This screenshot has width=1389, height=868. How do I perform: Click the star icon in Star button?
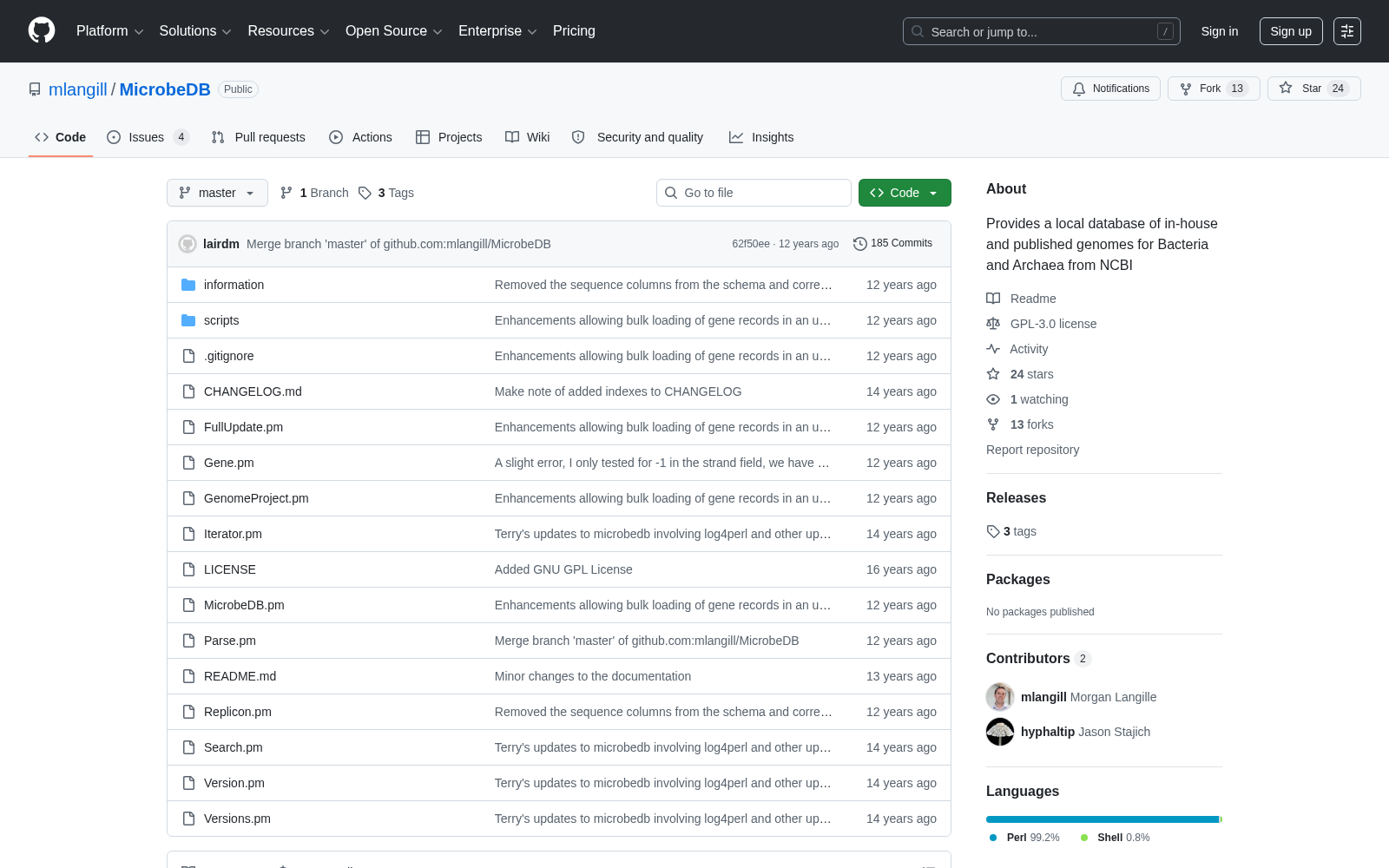click(x=1286, y=89)
